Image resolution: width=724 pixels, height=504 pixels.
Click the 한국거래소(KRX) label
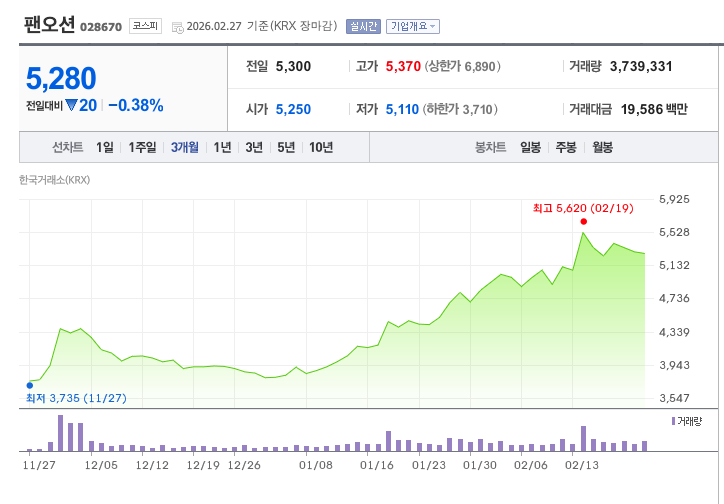[x=54, y=180]
